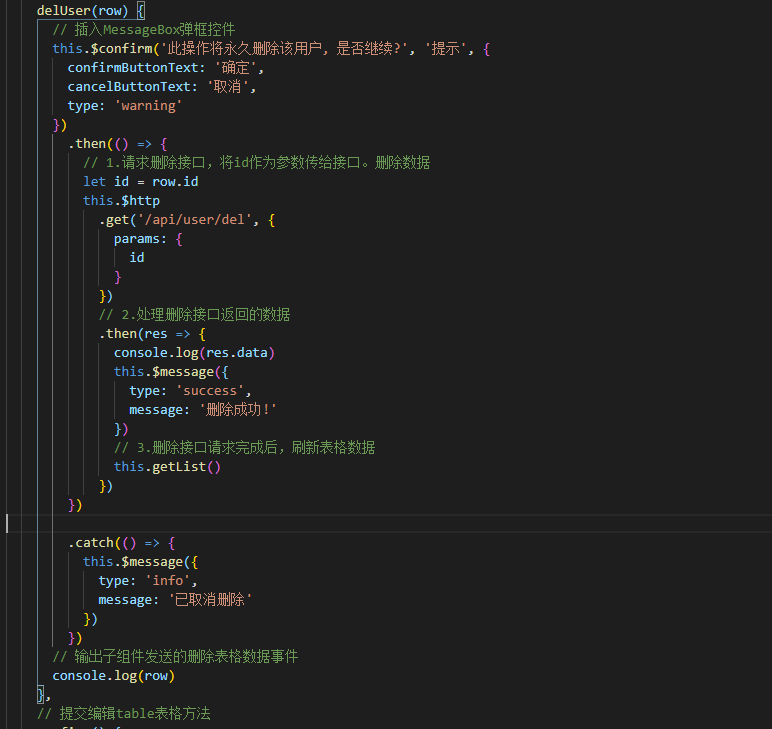Click the console.log(row) statement
Viewport: 772px width, 729px height.
[x=114, y=676]
